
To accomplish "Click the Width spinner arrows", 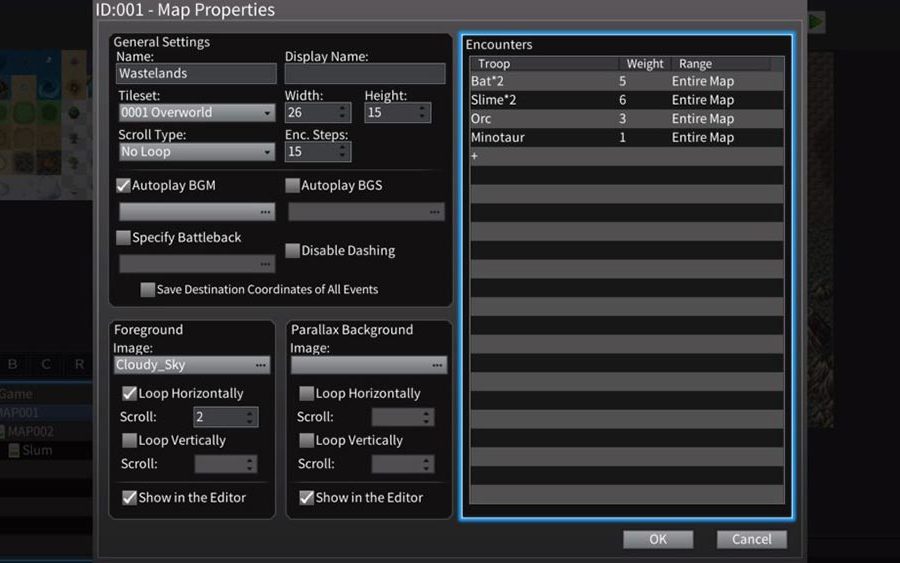I will [x=343, y=113].
